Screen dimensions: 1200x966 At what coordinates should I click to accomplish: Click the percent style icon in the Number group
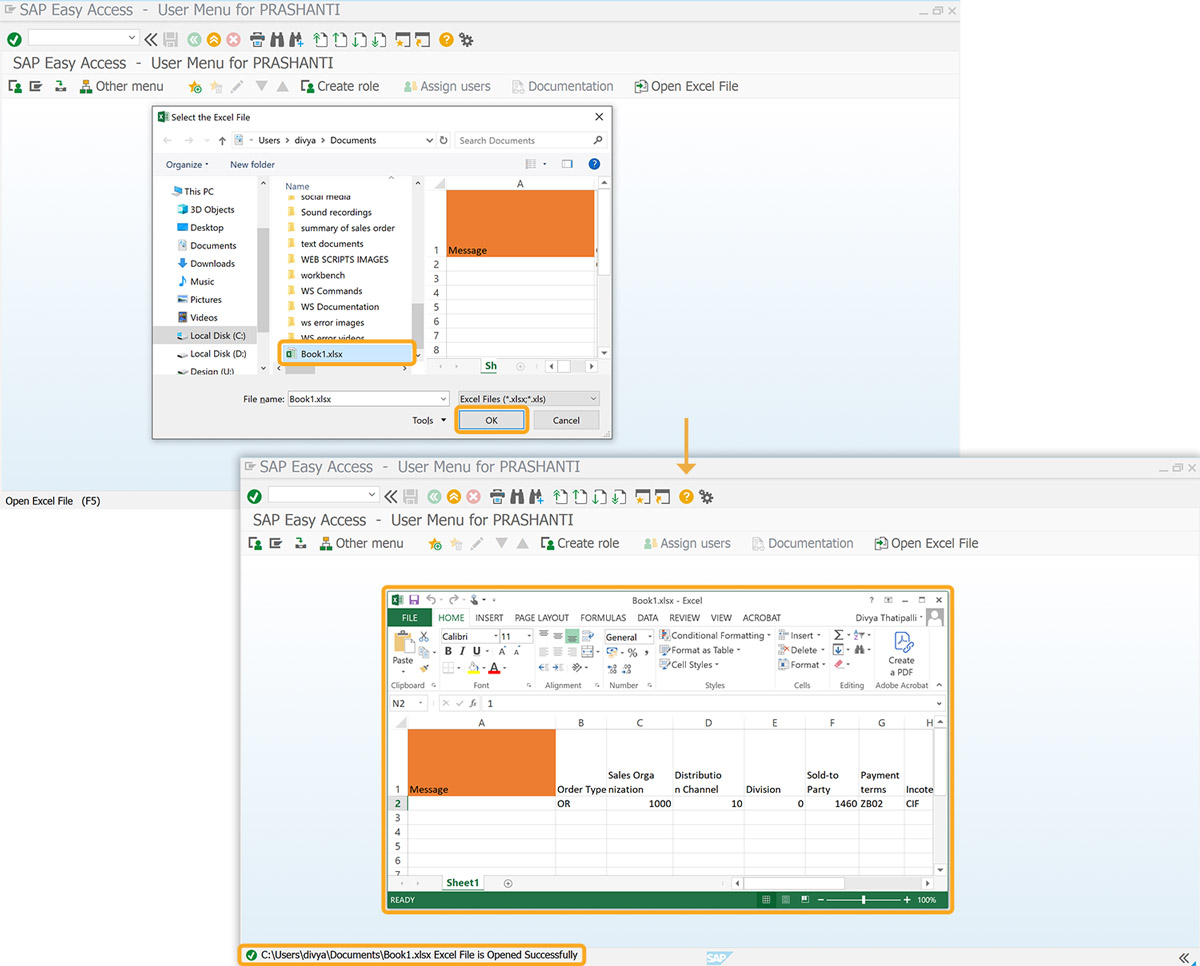pos(632,652)
